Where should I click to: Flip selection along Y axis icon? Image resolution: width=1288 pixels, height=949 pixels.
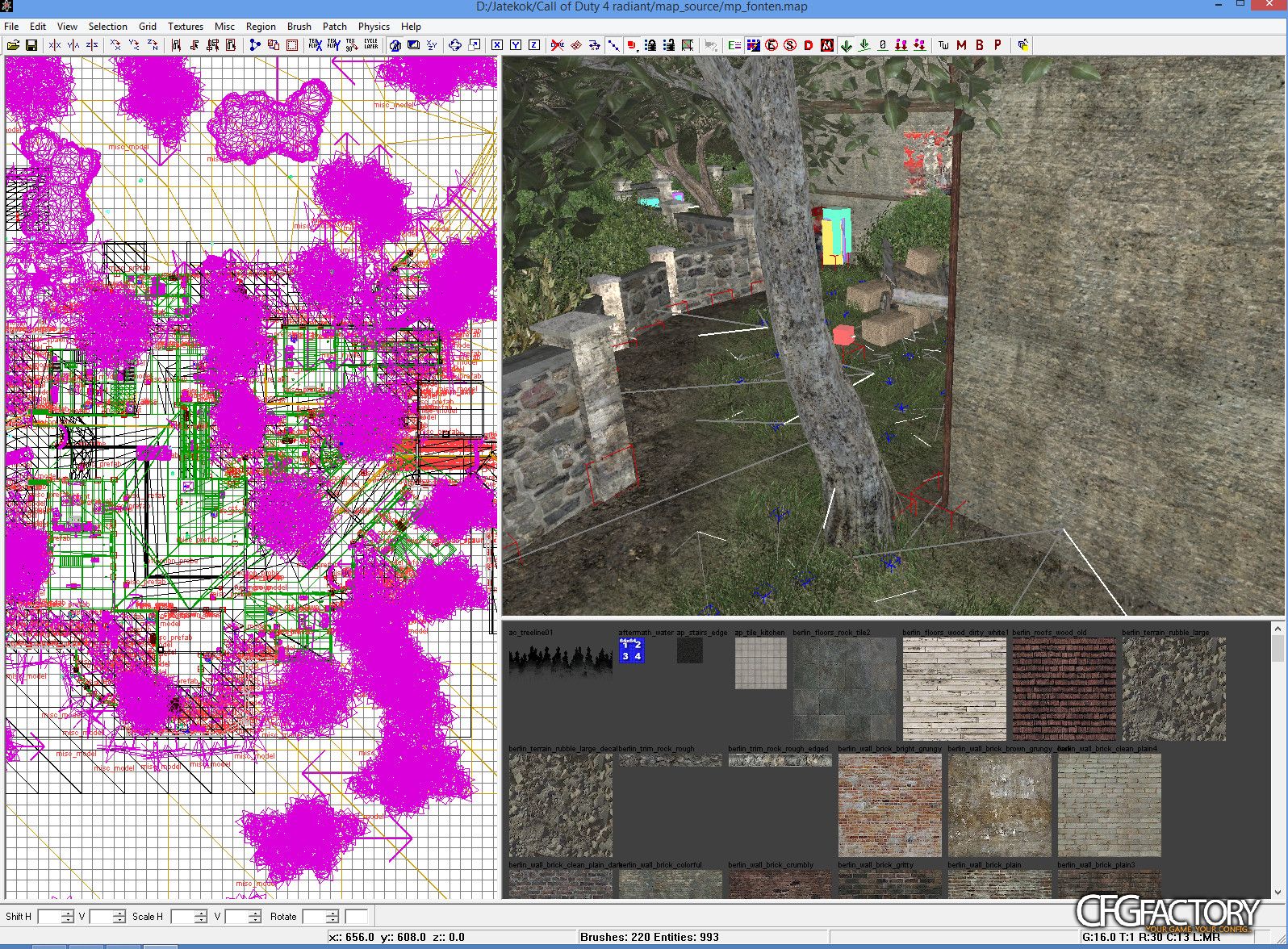73,45
